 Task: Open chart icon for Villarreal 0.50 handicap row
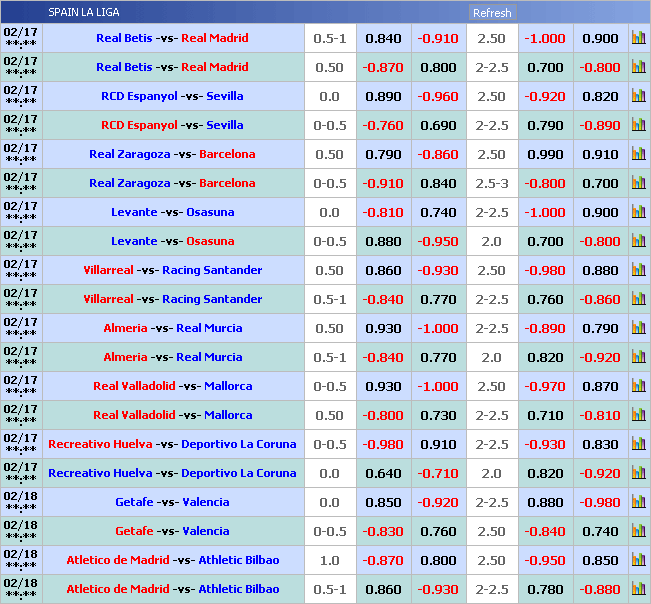638,271
